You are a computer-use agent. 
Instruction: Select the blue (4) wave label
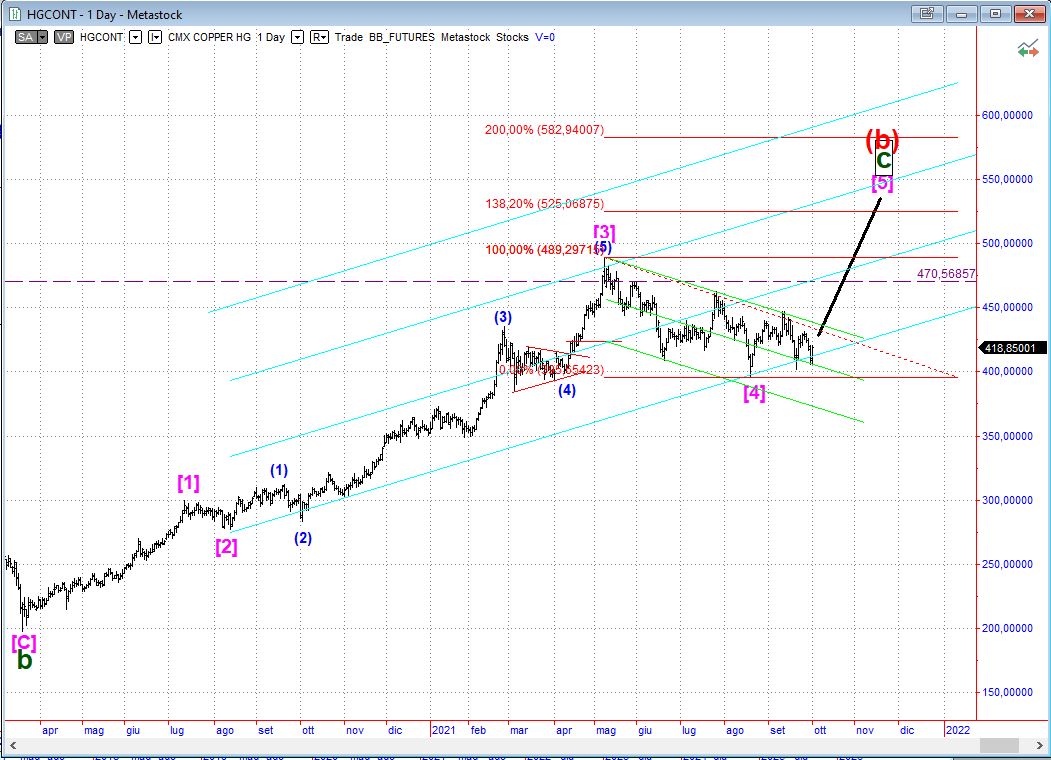pyautogui.click(x=567, y=390)
